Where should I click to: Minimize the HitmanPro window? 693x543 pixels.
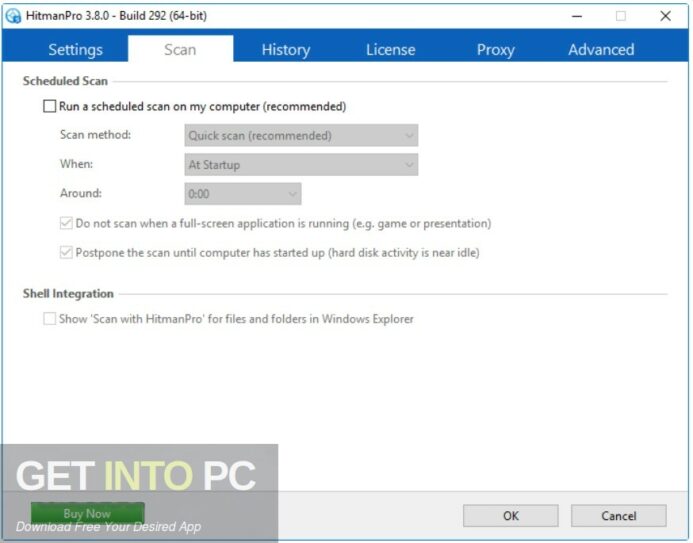tap(576, 16)
